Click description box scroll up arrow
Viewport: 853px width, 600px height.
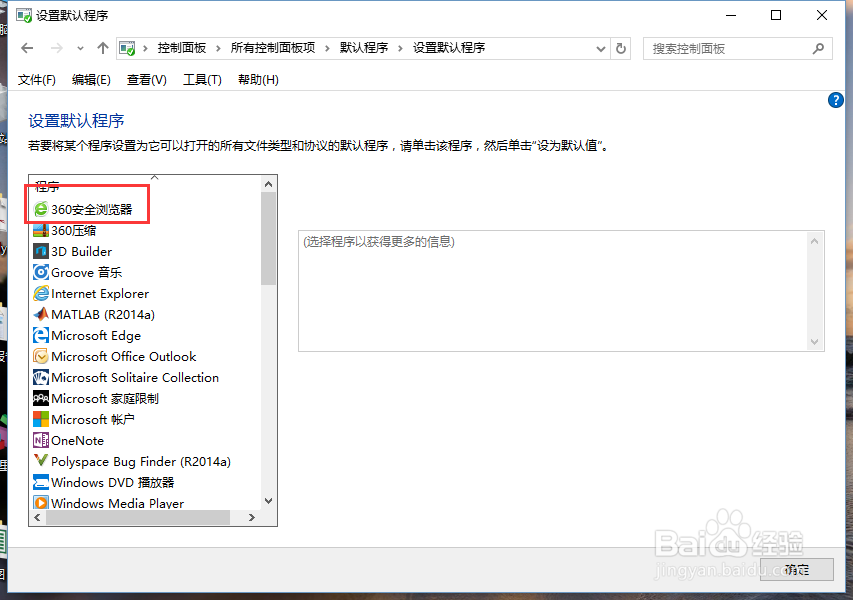coord(814,241)
